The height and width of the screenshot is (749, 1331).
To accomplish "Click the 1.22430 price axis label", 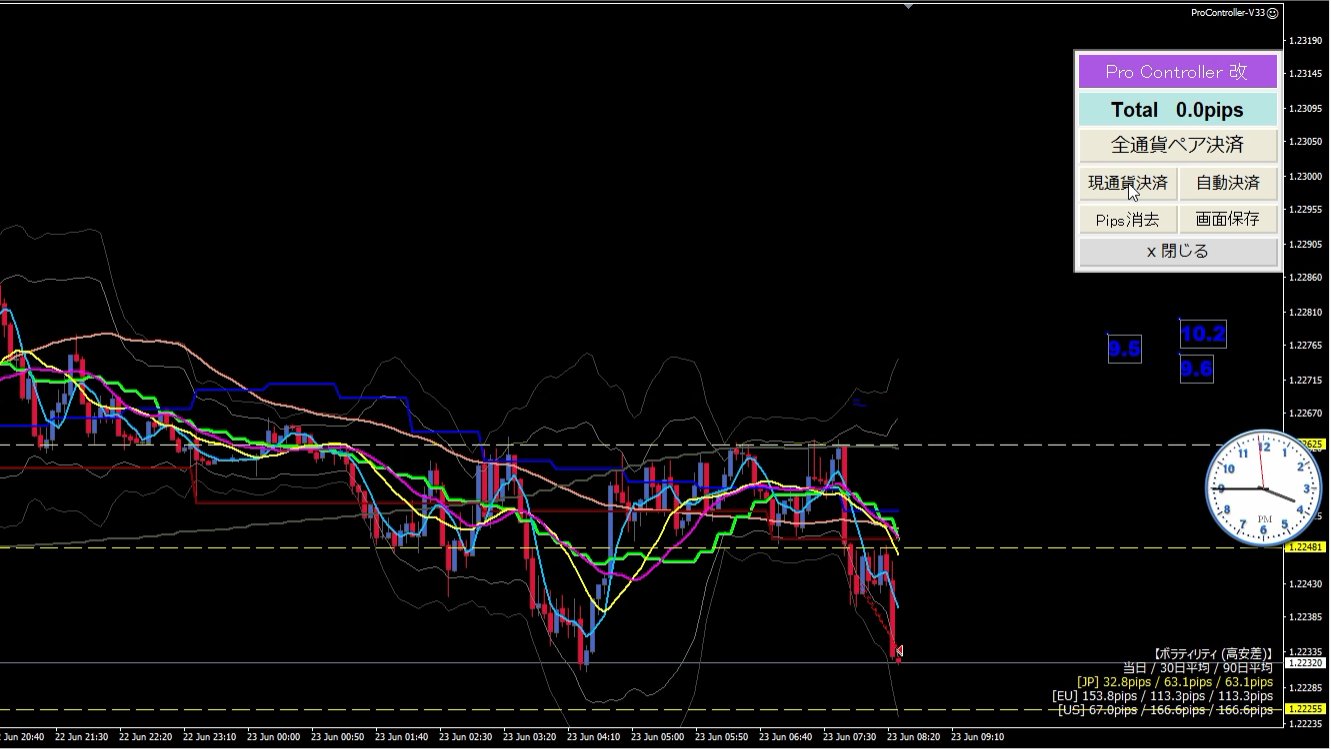I will point(1304,583).
